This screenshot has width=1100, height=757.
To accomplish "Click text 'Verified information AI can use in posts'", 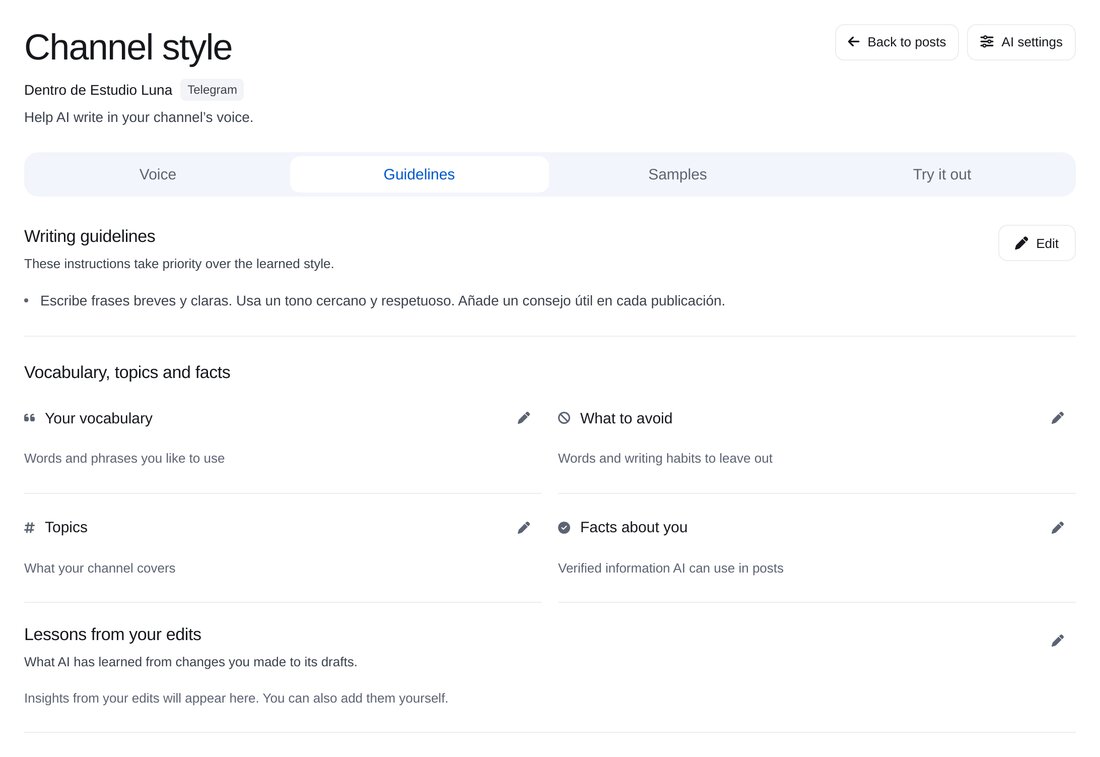I will pyautogui.click(x=671, y=568).
